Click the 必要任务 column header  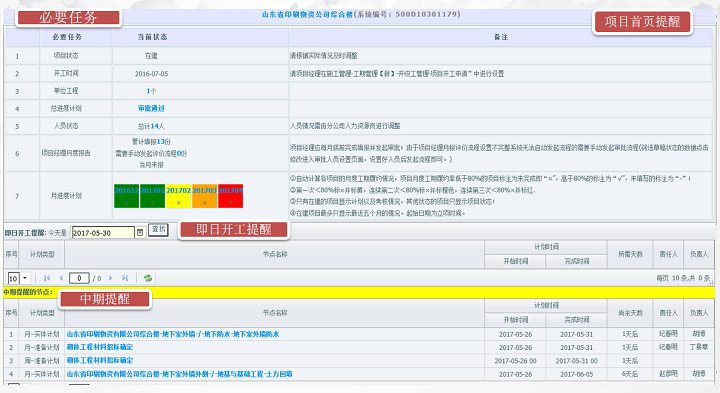click(x=67, y=37)
